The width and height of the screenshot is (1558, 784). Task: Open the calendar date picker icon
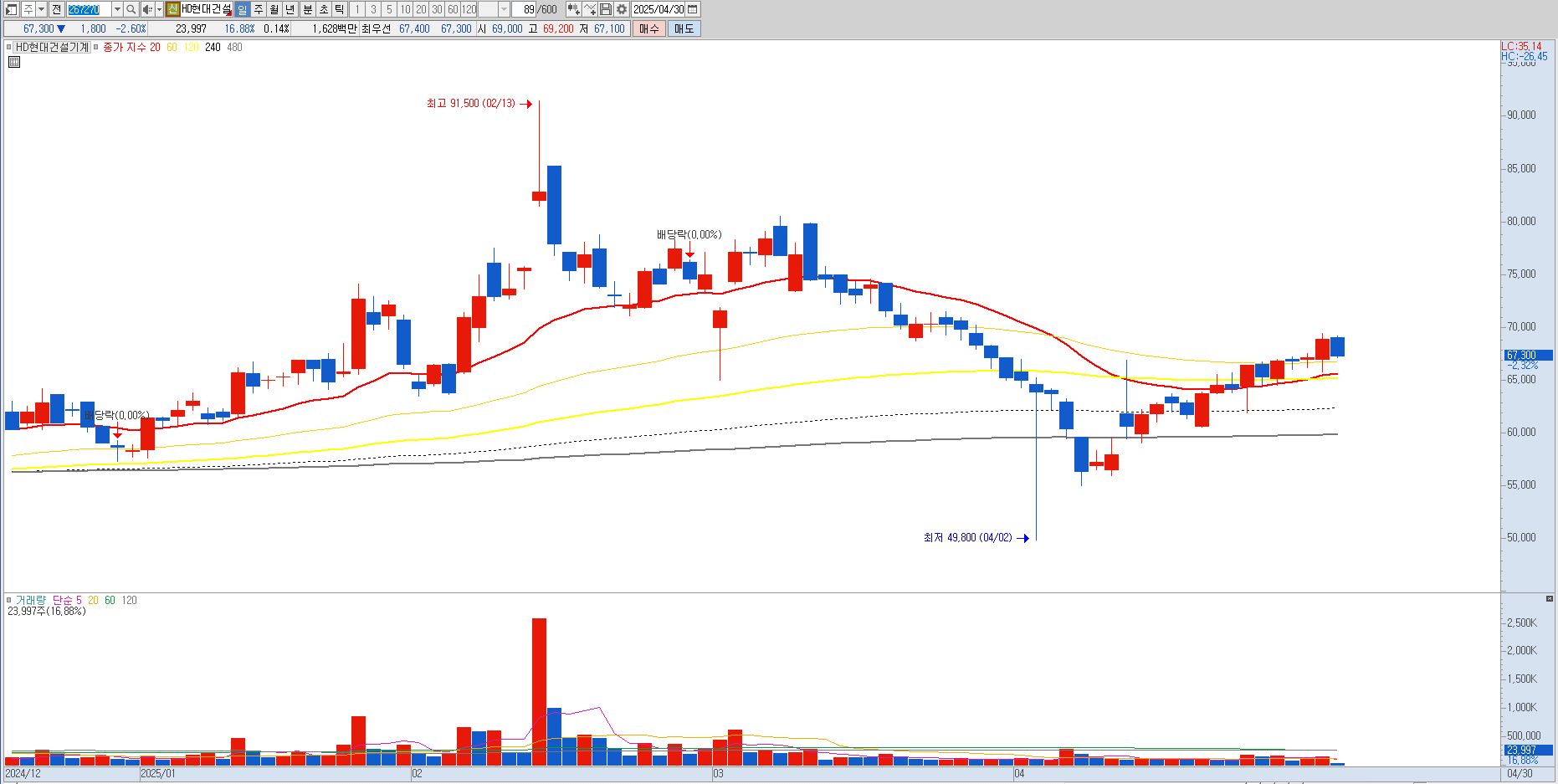pos(692,9)
